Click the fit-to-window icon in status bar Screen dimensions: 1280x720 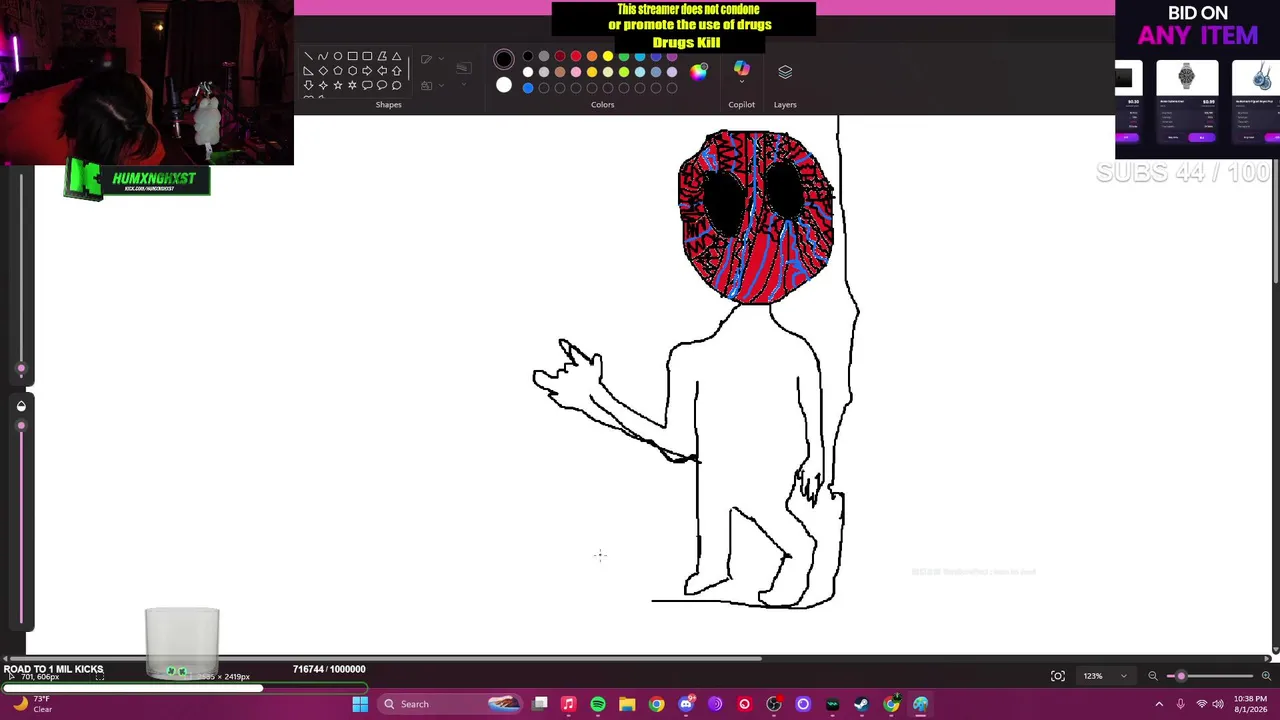(x=1058, y=676)
